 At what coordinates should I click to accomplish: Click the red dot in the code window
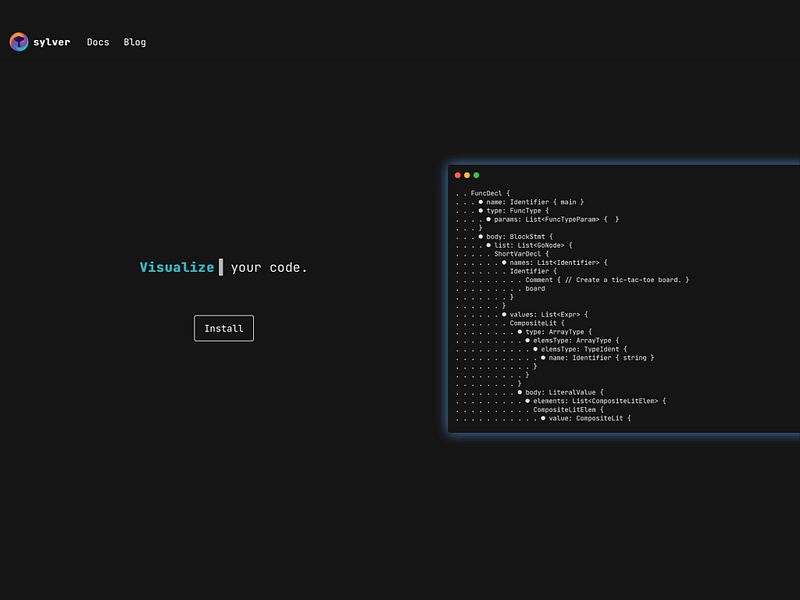[x=458, y=175]
